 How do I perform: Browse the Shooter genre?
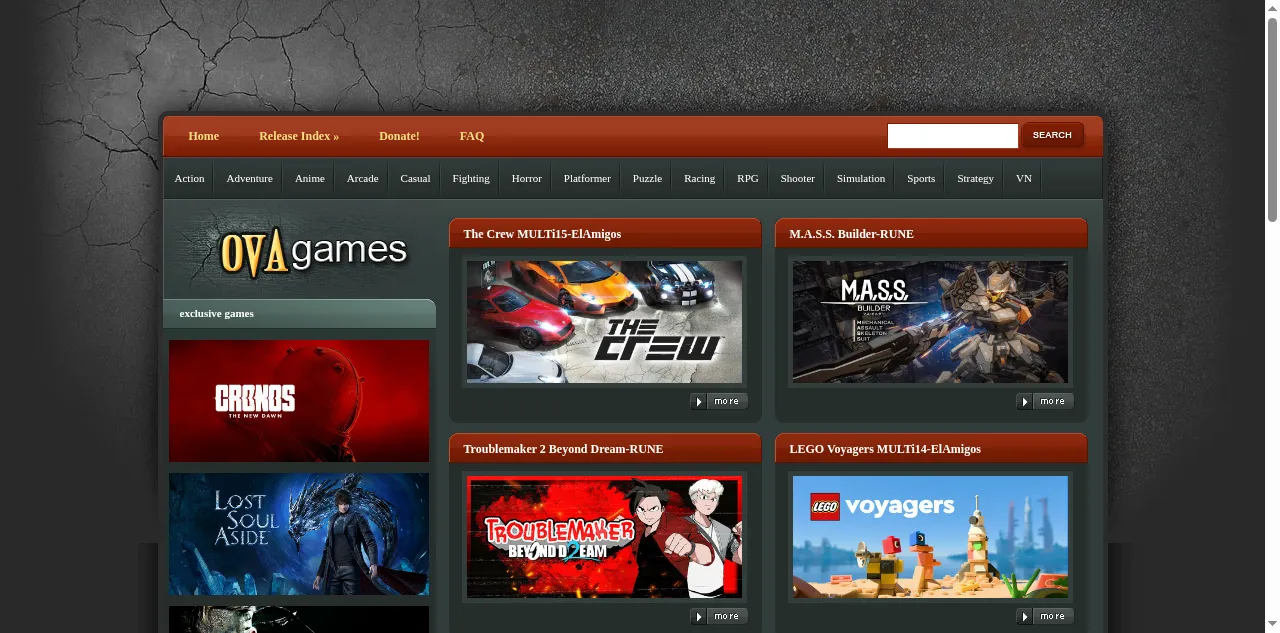click(797, 178)
